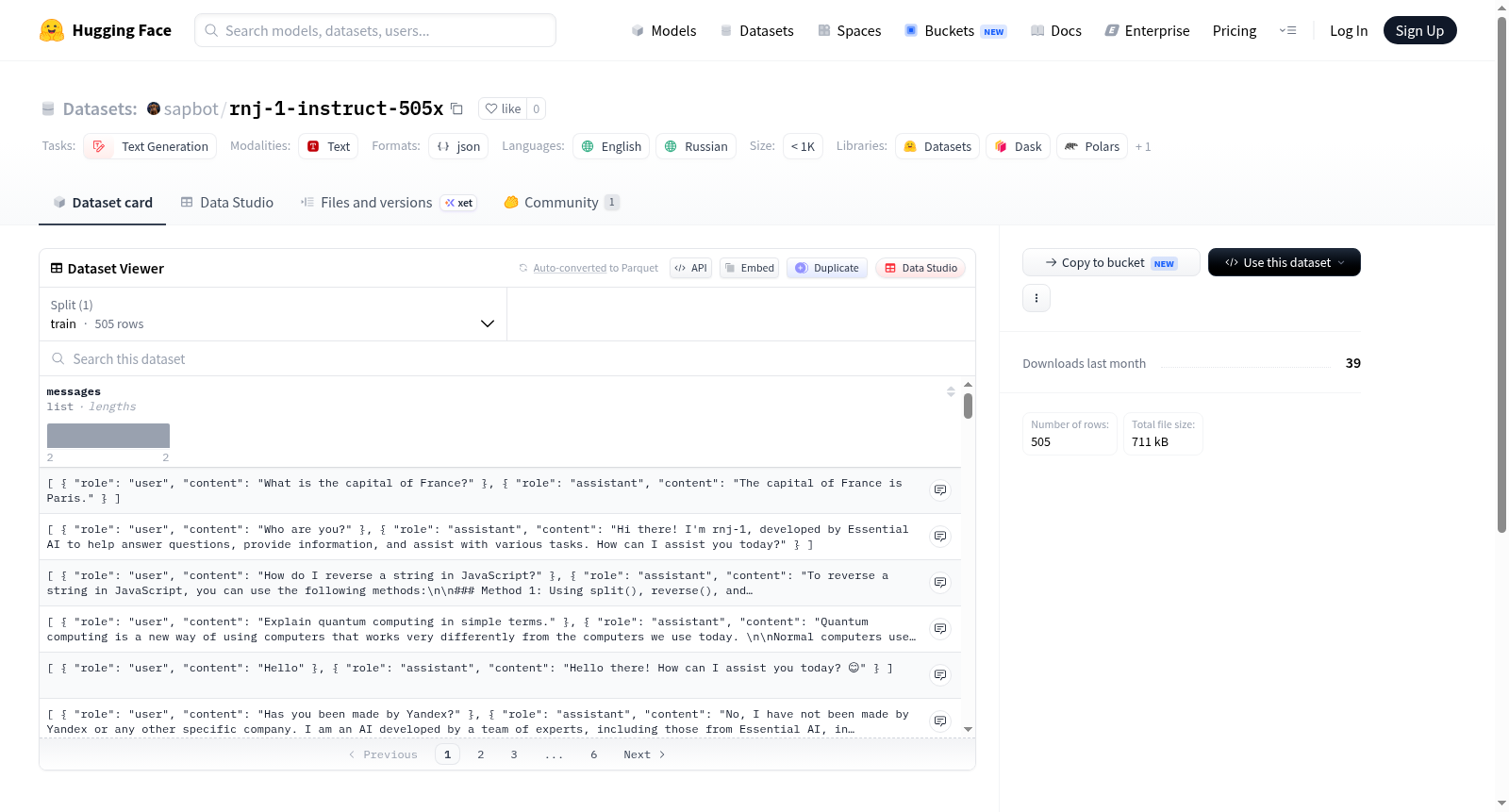The image size is (1509, 812).
Task: Open the Embed viewer option
Action: pos(749,268)
